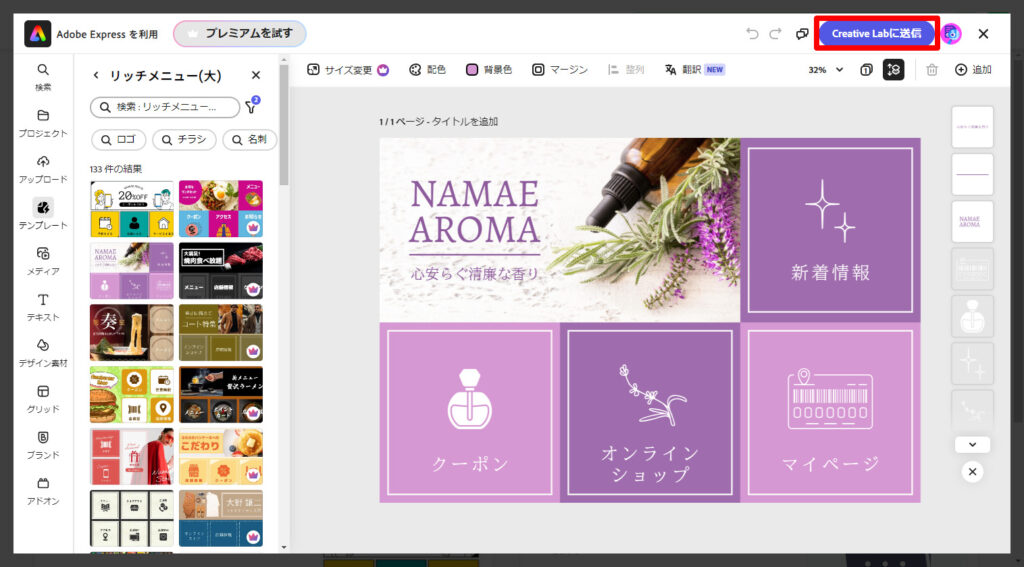Click the Creative Labに送信 button
The width and height of the screenshot is (1024, 567).
pos(876,33)
